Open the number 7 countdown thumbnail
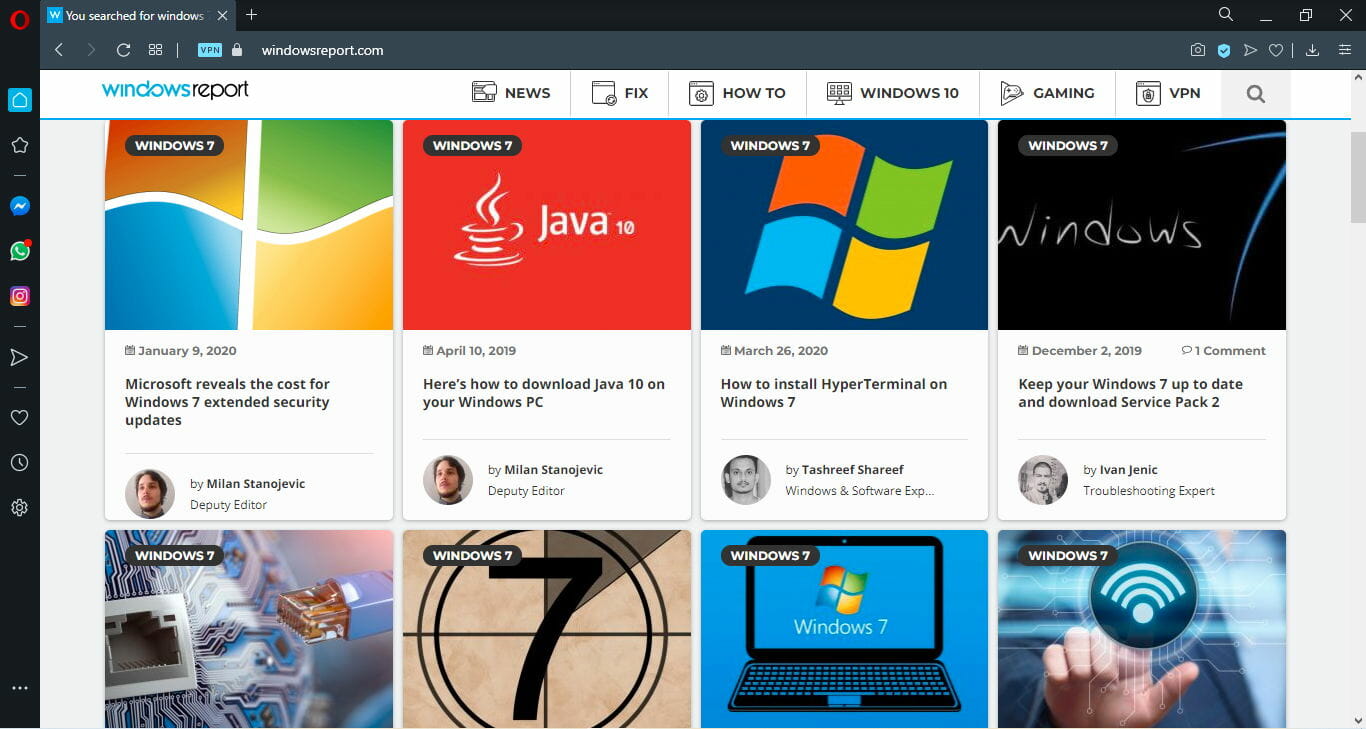Image resolution: width=1366 pixels, height=729 pixels. tap(547, 629)
